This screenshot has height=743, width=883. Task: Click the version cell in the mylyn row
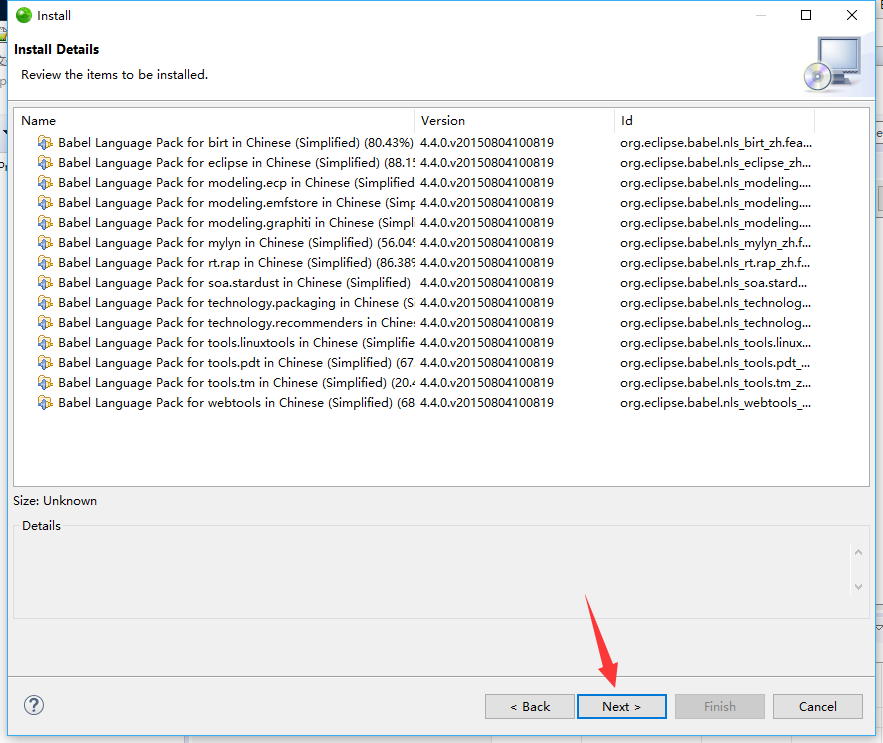point(487,243)
